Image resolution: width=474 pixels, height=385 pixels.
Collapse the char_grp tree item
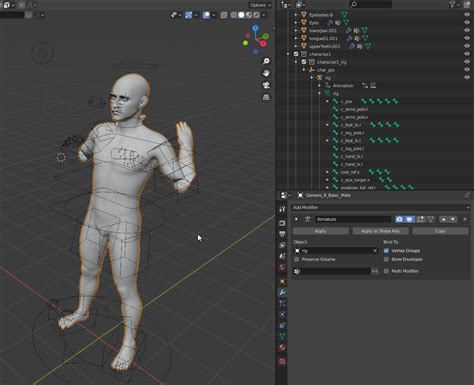304,70
